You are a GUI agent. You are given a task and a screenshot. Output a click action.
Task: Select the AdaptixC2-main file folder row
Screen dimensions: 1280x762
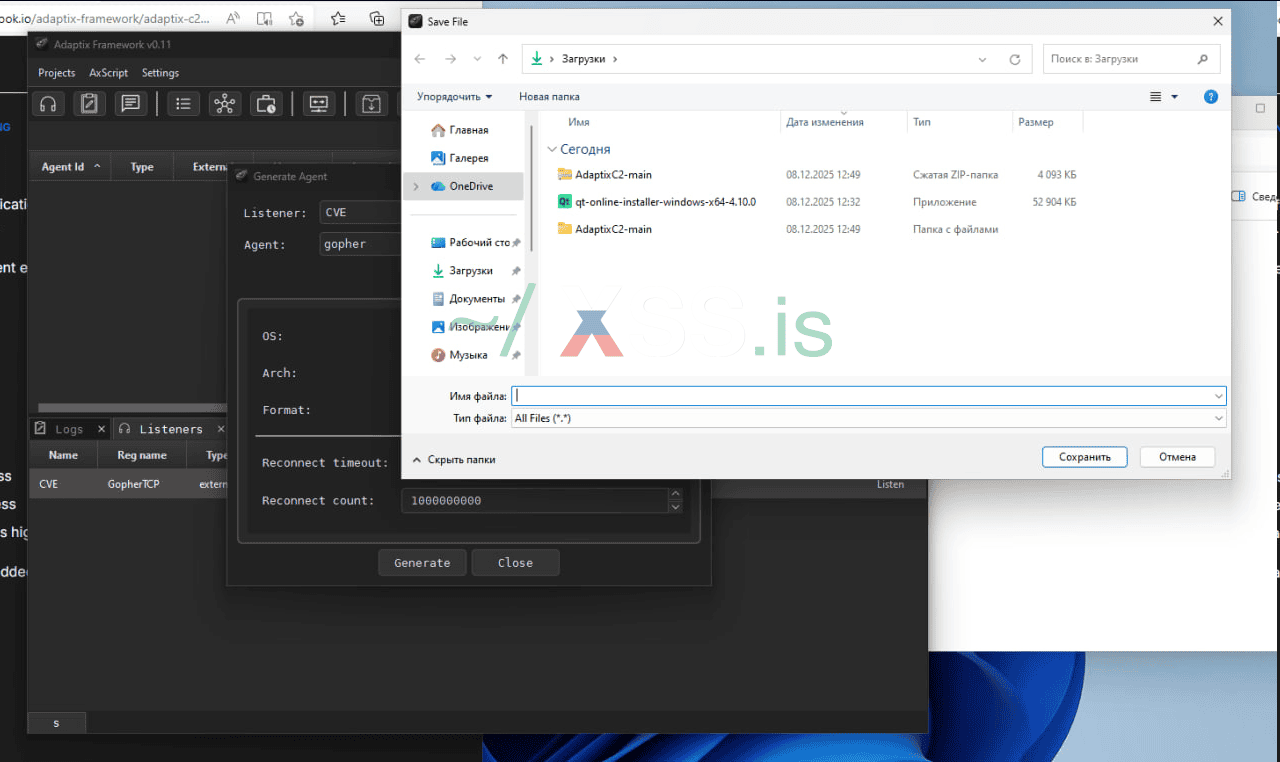[x=817, y=229]
